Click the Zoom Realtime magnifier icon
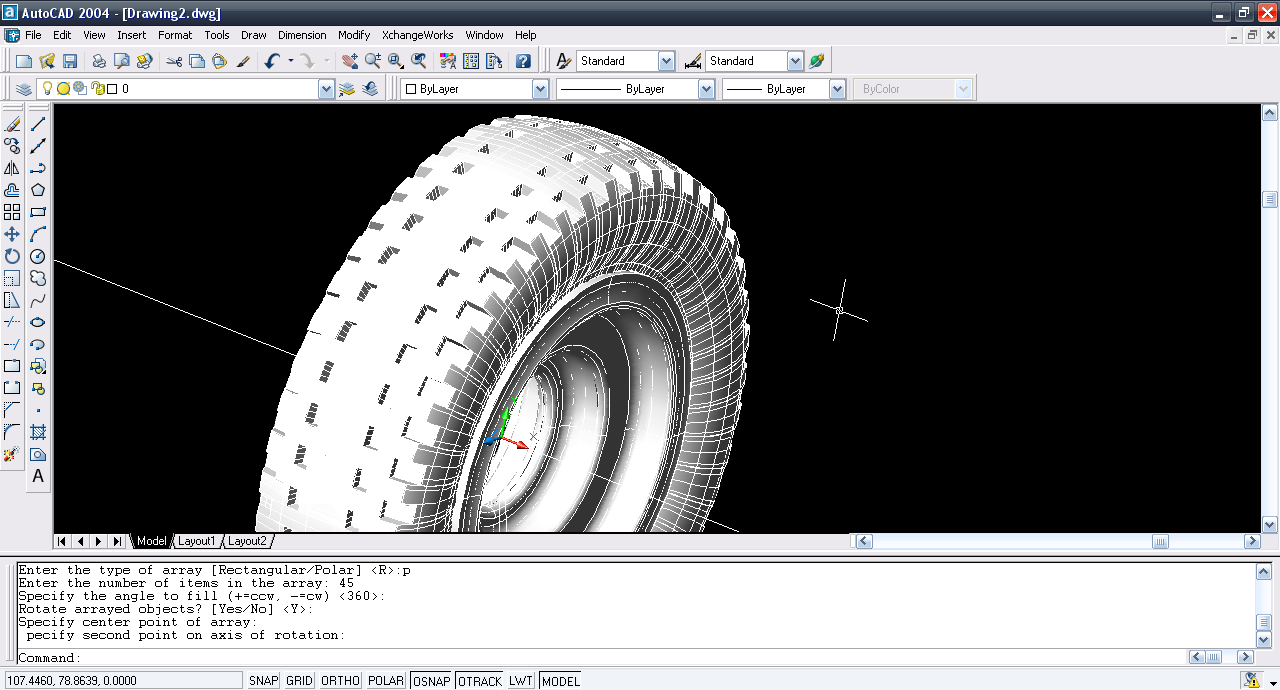Viewport: 1280px width, 690px height. 372,61
